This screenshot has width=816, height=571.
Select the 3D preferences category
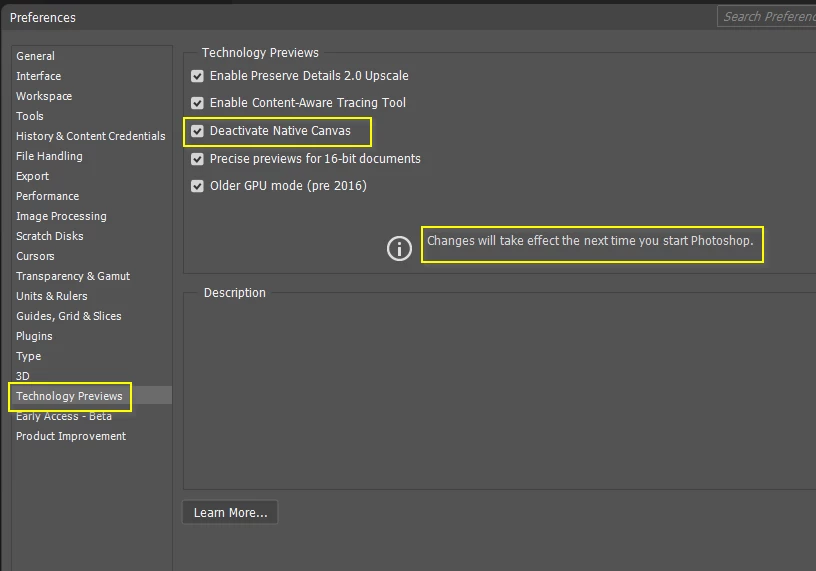pyautogui.click(x=22, y=376)
